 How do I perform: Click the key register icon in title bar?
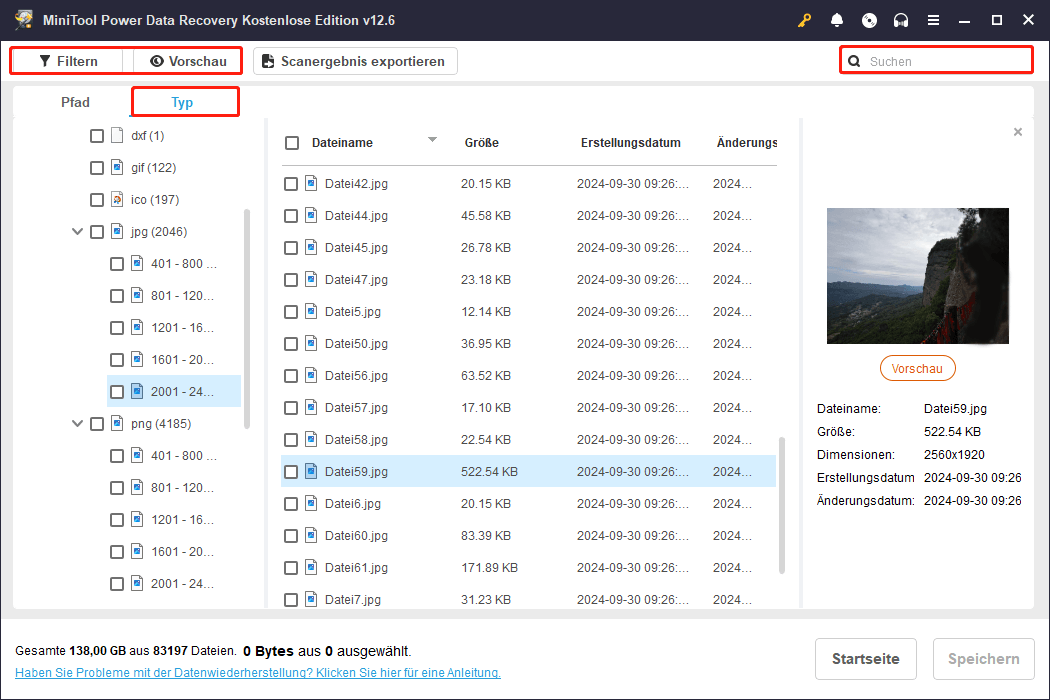tap(804, 20)
